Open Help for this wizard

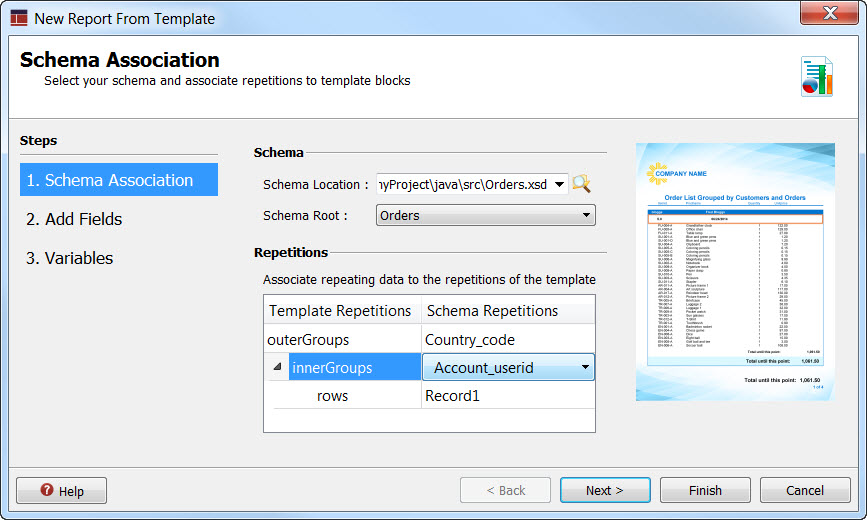click(x=62, y=491)
